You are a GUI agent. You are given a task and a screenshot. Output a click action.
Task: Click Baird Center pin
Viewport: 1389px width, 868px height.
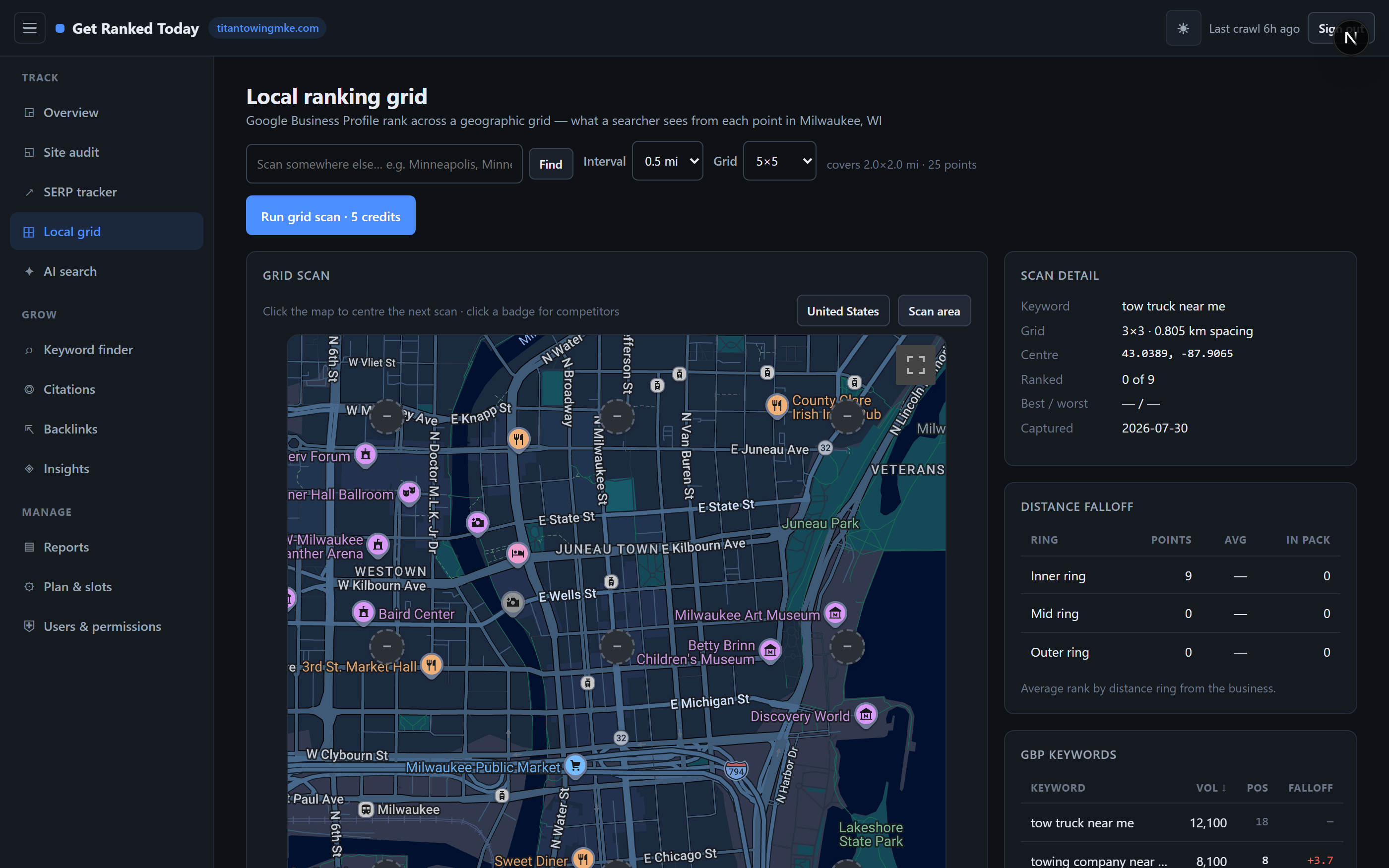(363, 613)
